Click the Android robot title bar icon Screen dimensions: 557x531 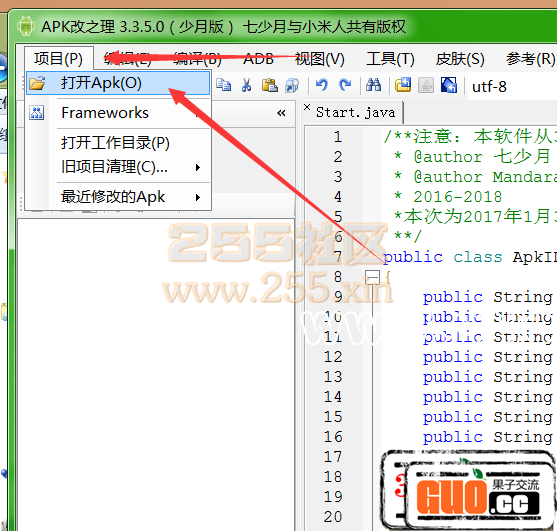point(26,26)
